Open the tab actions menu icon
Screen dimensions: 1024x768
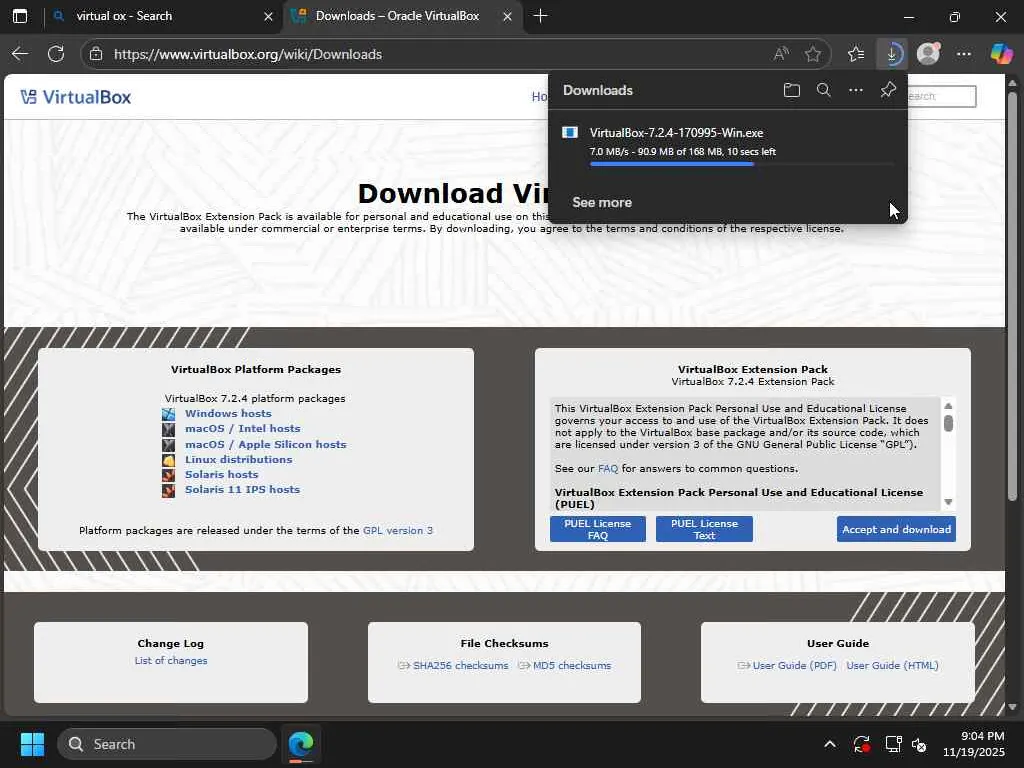coord(20,16)
